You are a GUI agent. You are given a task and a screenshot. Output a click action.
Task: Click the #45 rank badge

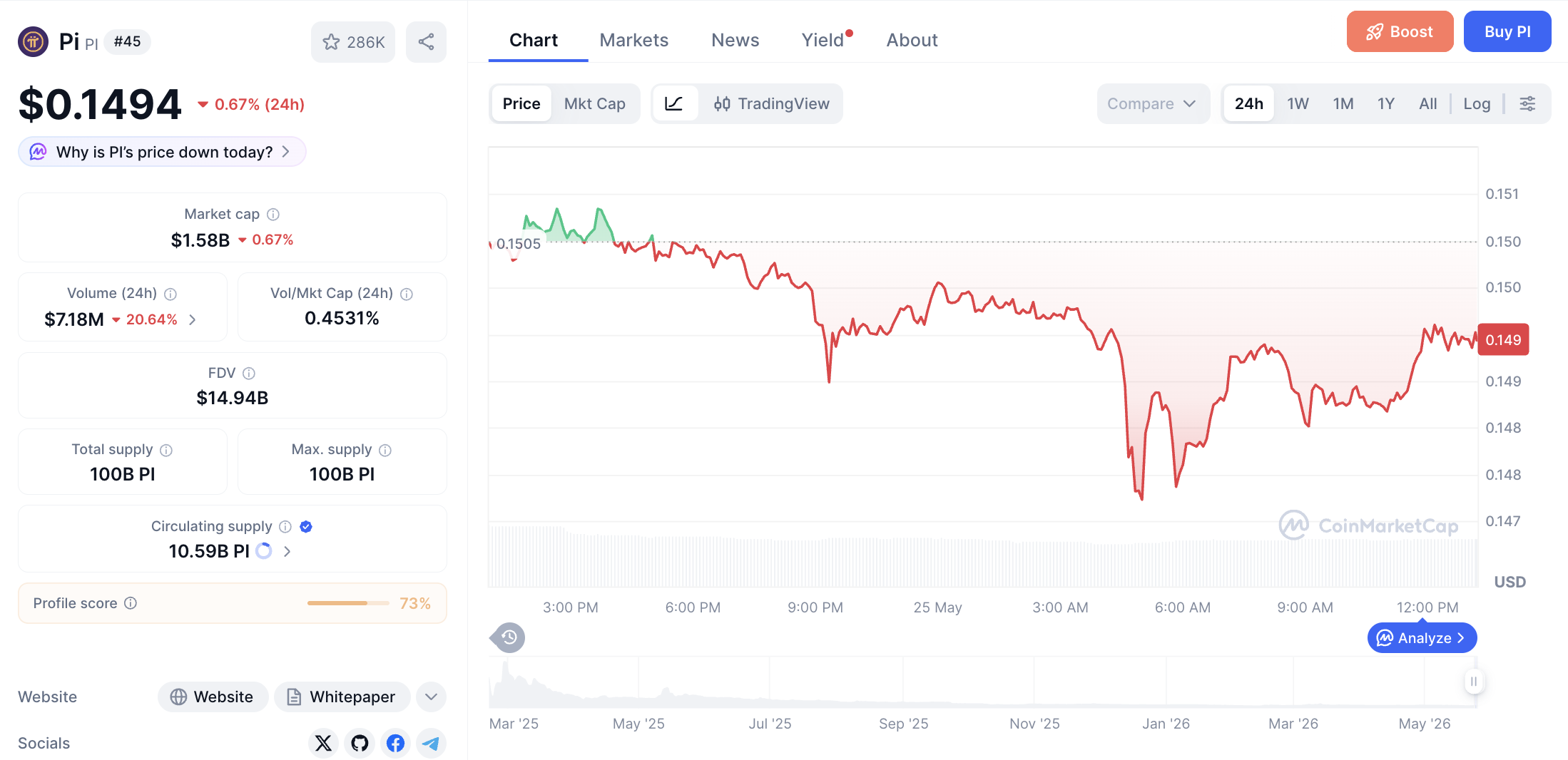[x=127, y=41]
